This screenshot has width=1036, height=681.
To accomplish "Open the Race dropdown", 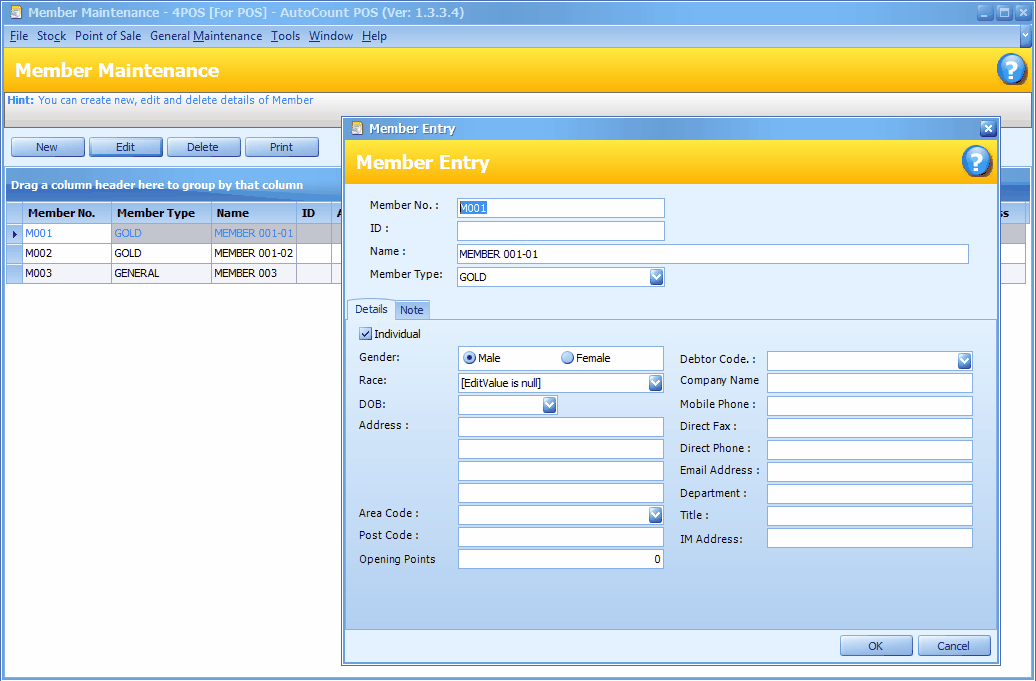I will (655, 383).
